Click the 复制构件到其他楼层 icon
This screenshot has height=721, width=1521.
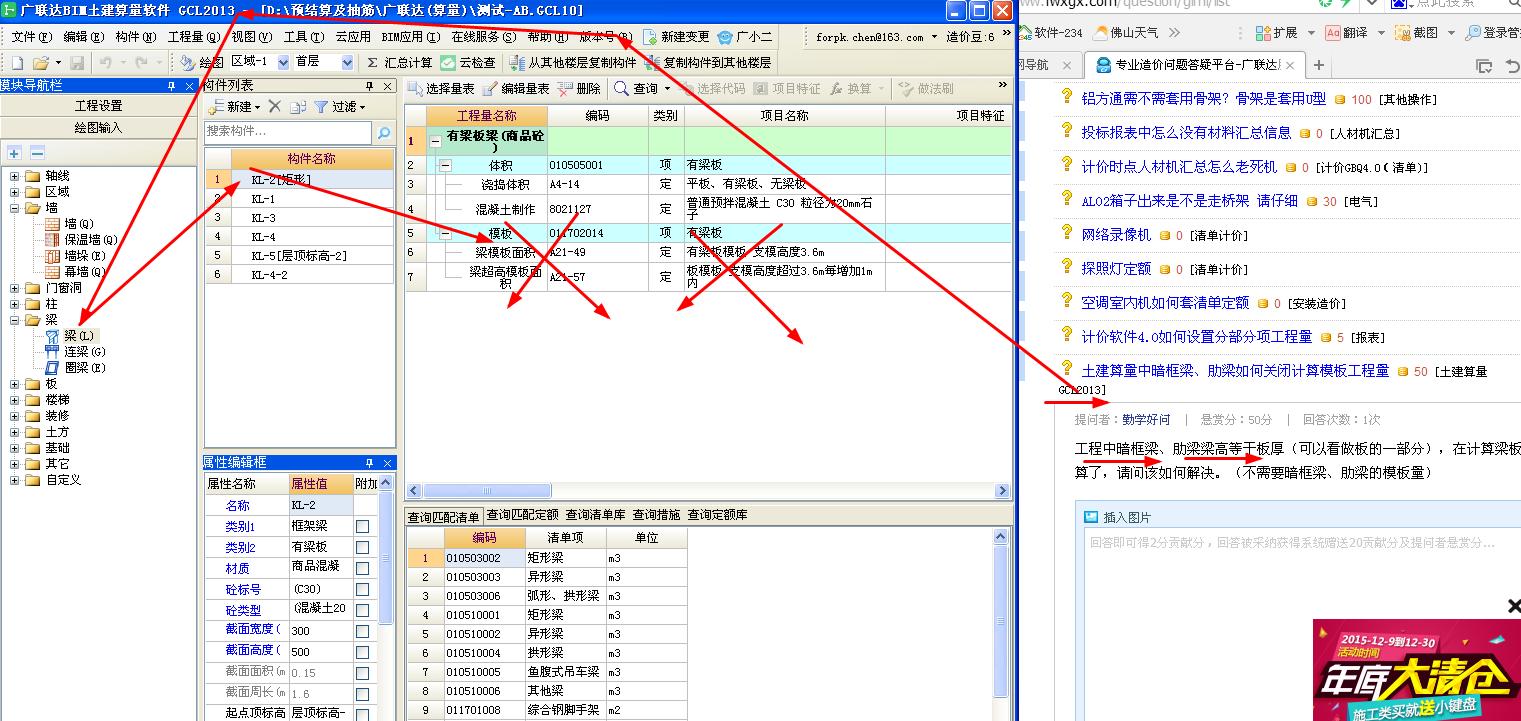654,62
